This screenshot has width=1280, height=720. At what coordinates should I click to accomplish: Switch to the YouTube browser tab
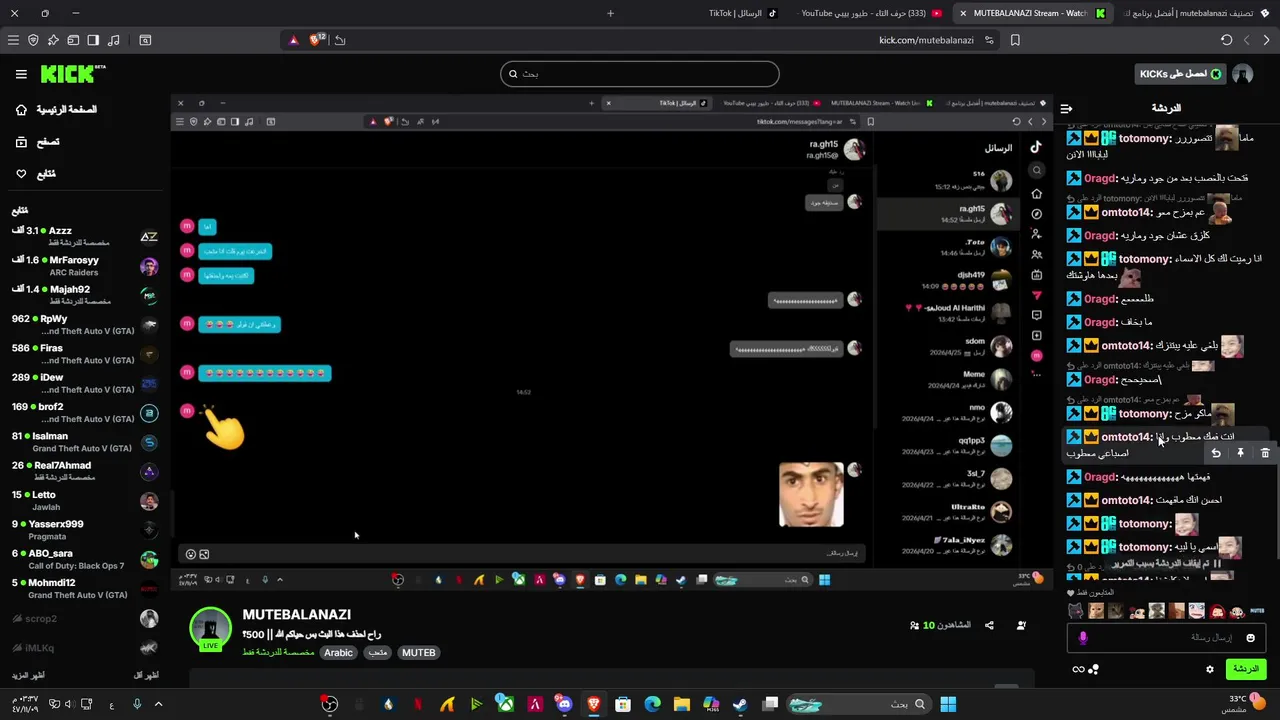[870, 13]
